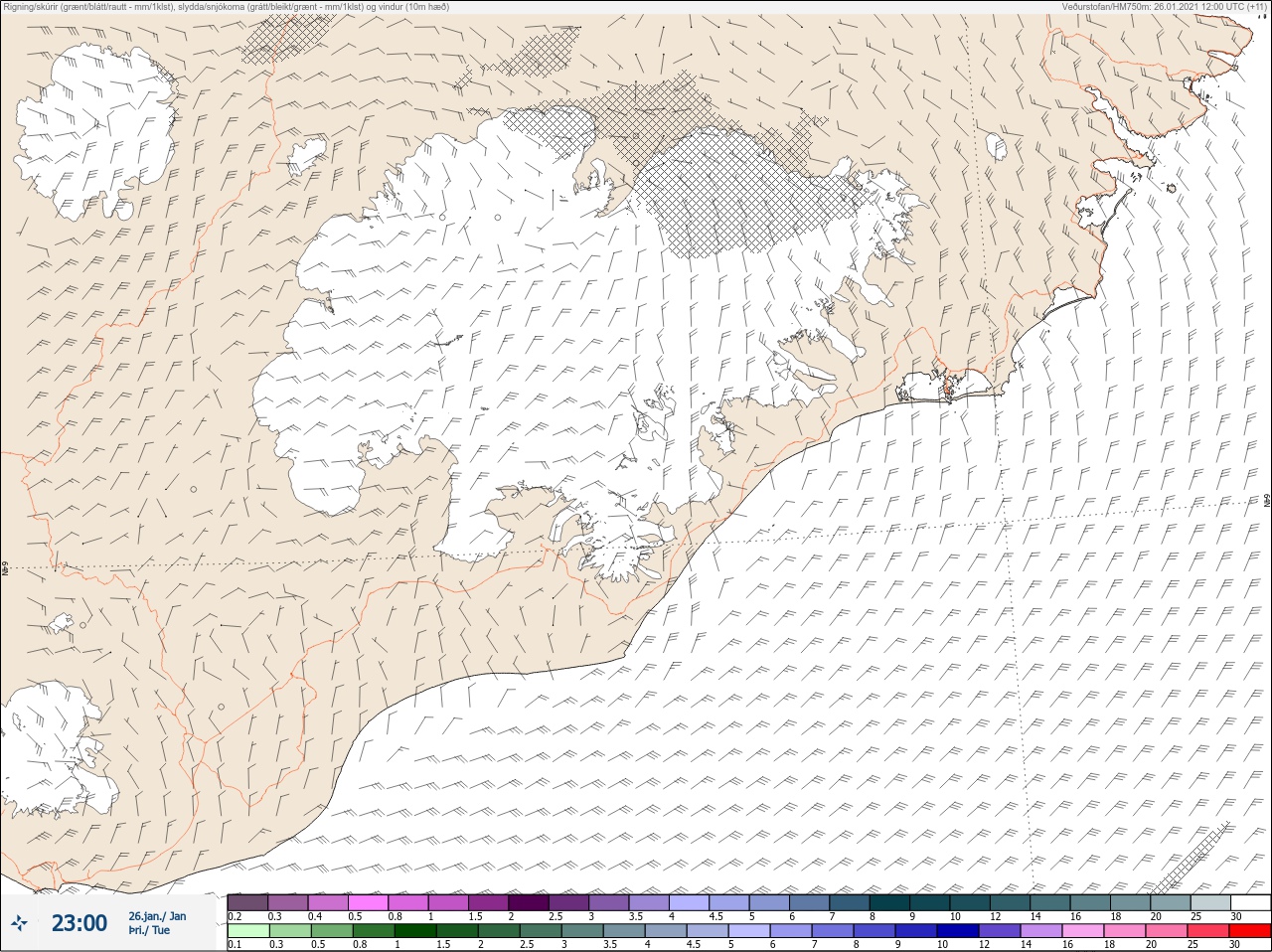
Task: Select the dark teal top-row swatch labeled 9
Action: pyautogui.click(x=930, y=902)
